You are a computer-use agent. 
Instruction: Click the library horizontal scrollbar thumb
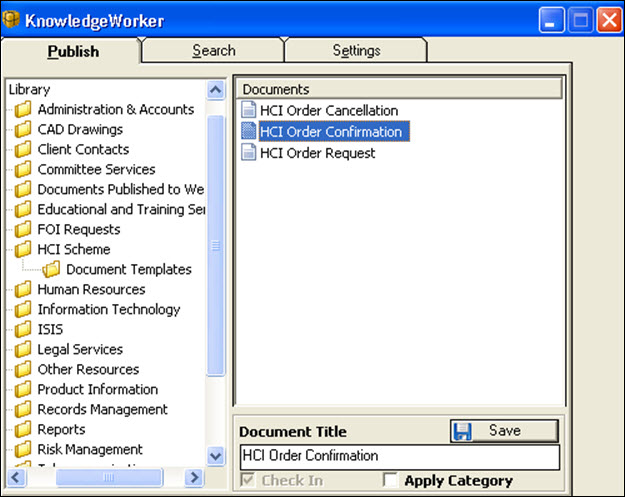(x=109, y=477)
